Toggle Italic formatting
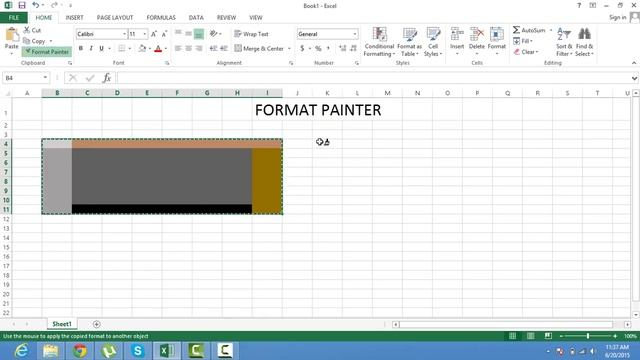The height and width of the screenshot is (360, 640). click(91, 49)
